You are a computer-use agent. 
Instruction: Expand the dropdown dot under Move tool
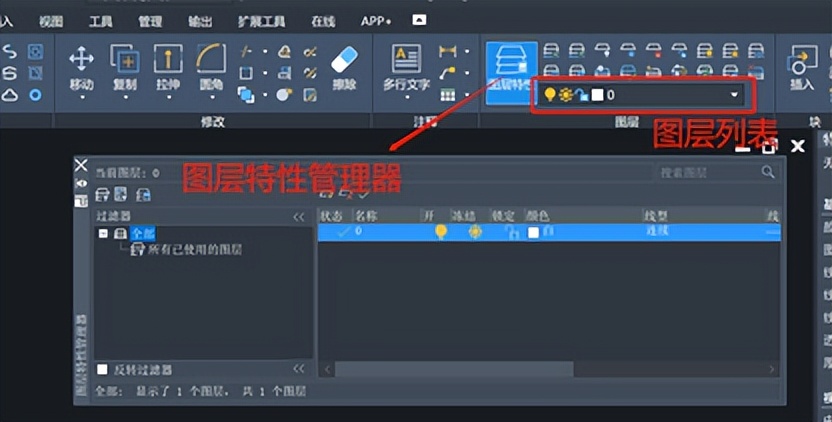point(82,98)
